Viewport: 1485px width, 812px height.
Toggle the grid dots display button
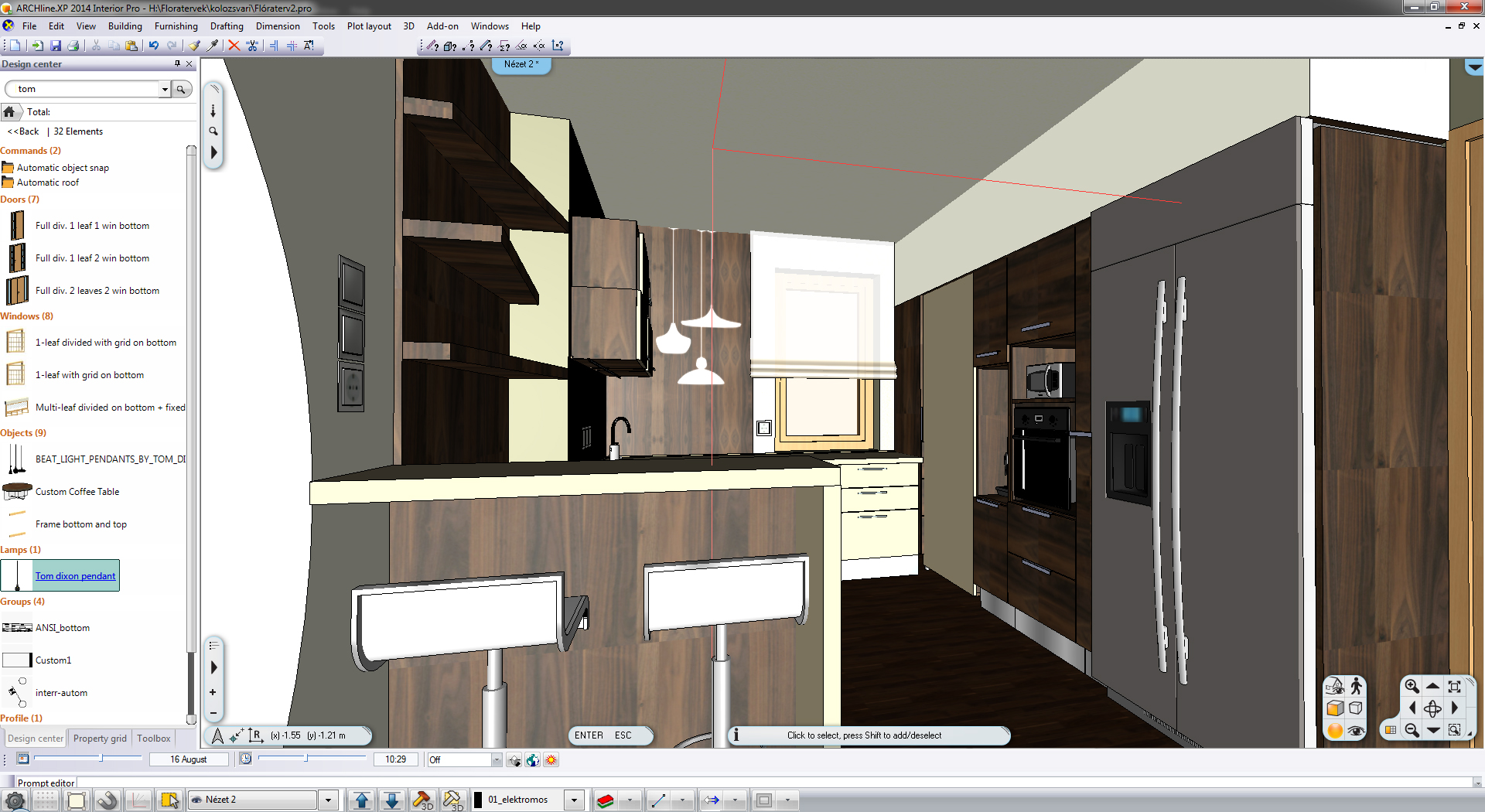pyautogui.click(x=45, y=800)
